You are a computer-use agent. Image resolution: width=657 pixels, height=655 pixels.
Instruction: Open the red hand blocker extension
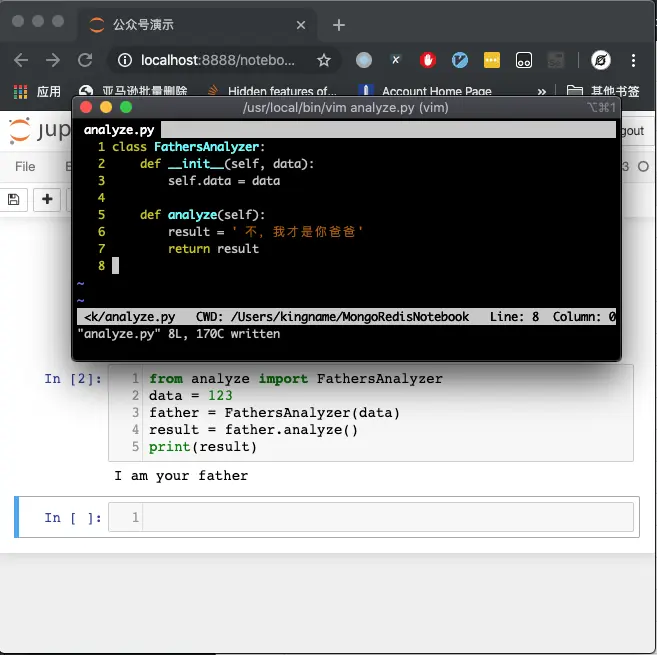pyautogui.click(x=427, y=60)
